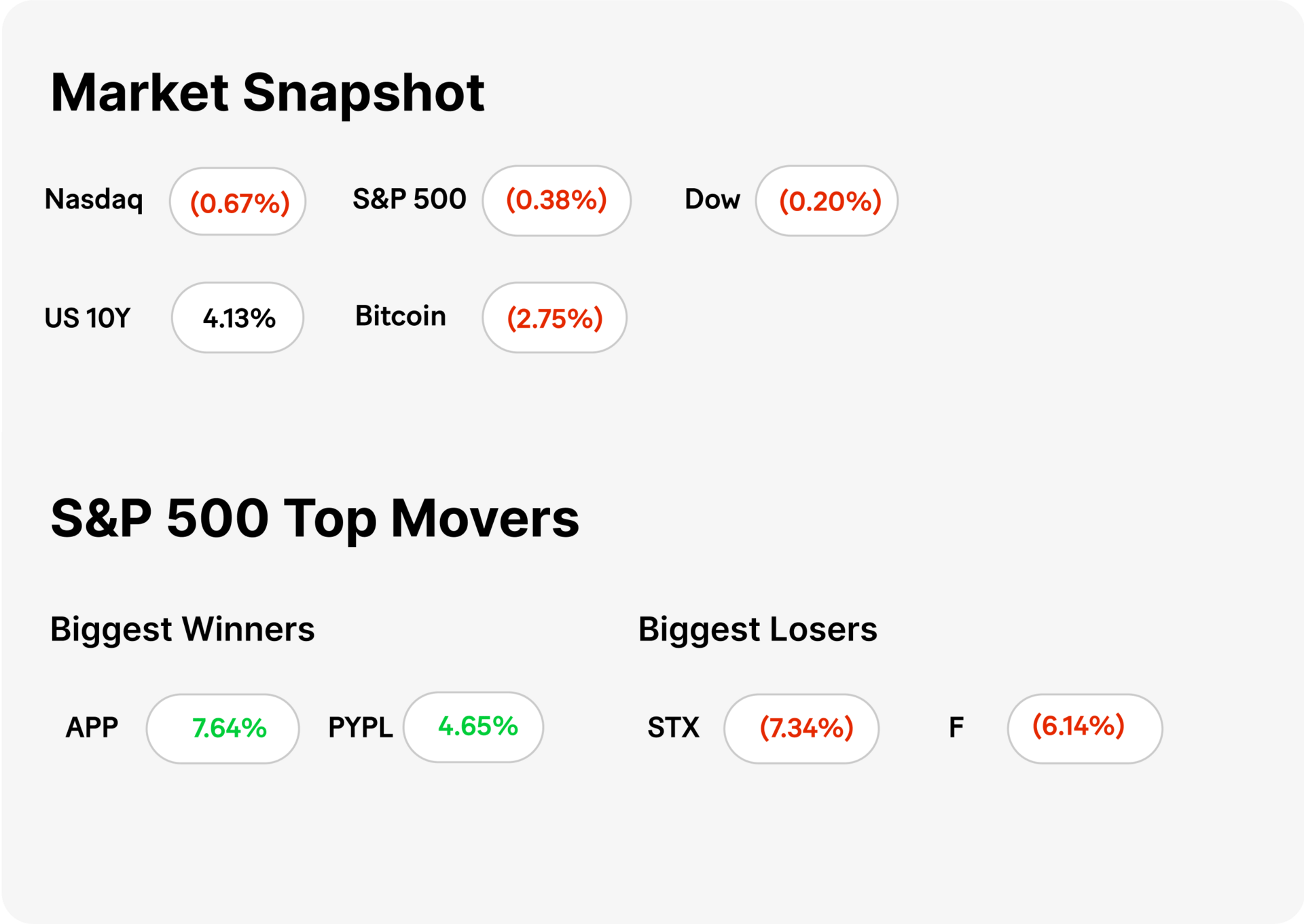Select the Bitcoin (2.75%) badge
Viewport: 1304px width, 924px height.
pos(555,318)
